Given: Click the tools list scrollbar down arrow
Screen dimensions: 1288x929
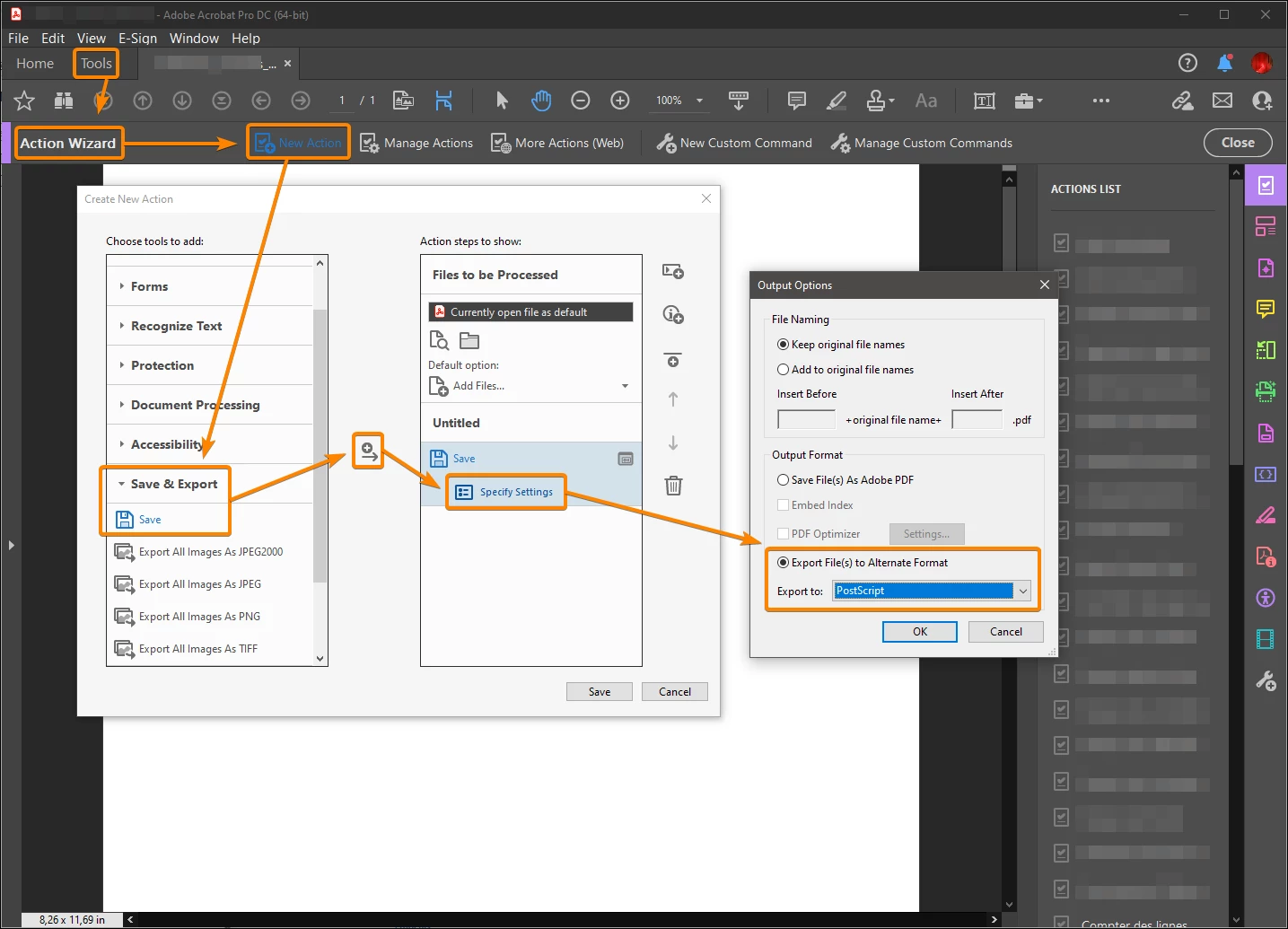Looking at the screenshot, I should [320, 658].
